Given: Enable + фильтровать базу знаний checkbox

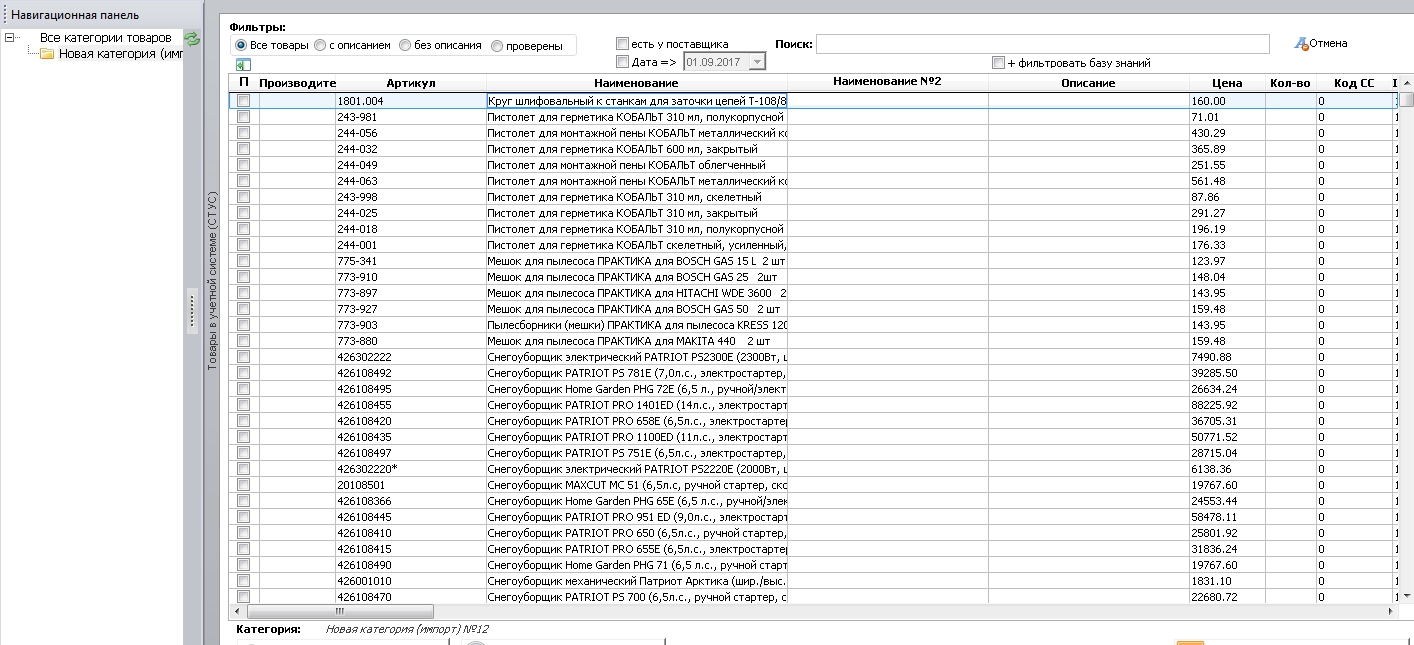Looking at the screenshot, I should coord(998,62).
